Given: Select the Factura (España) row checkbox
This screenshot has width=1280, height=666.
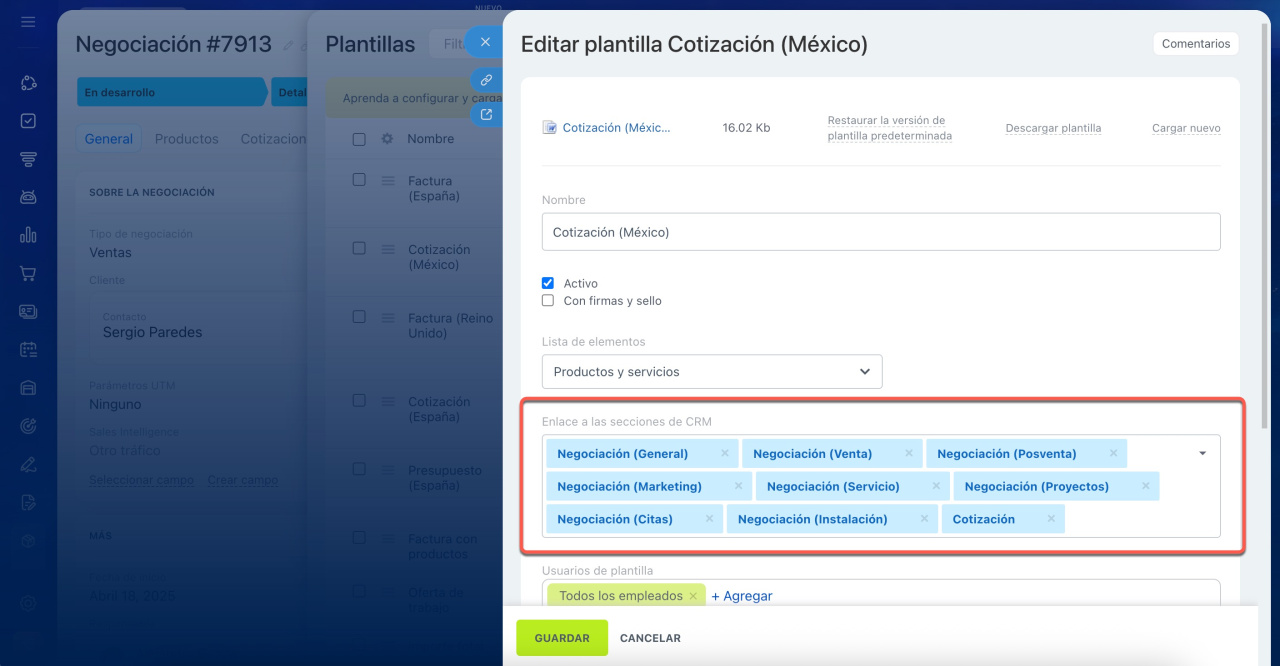Looking at the screenshot, I should pos(359,180).
